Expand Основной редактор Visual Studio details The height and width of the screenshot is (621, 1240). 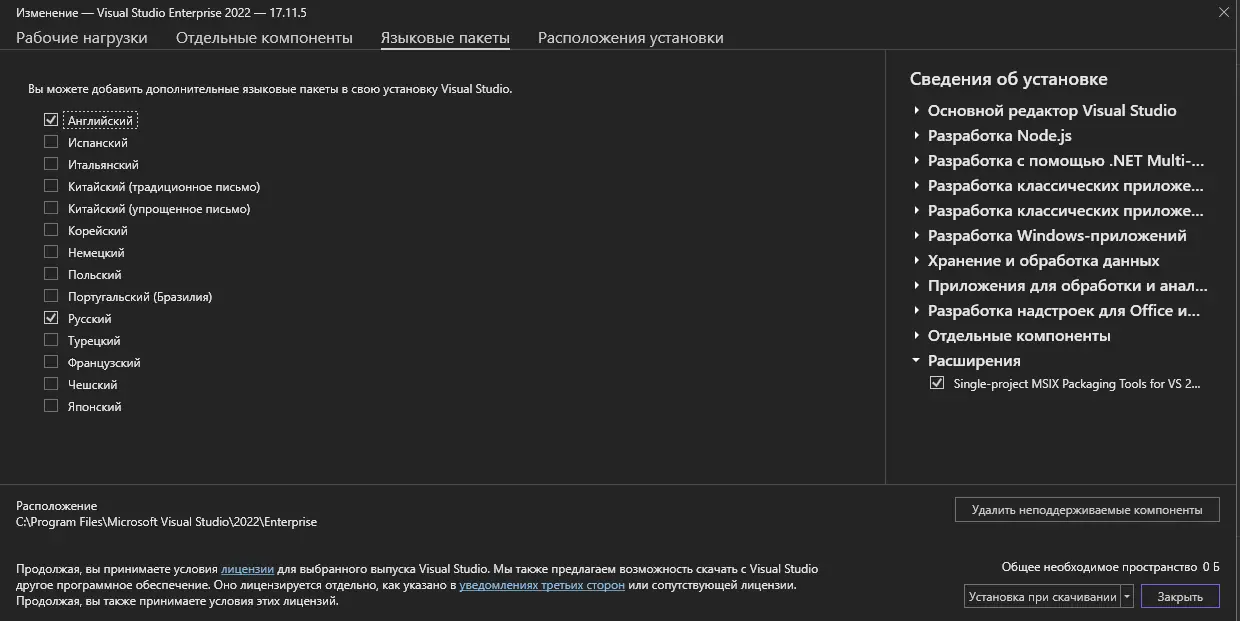(x=916, y=111)
